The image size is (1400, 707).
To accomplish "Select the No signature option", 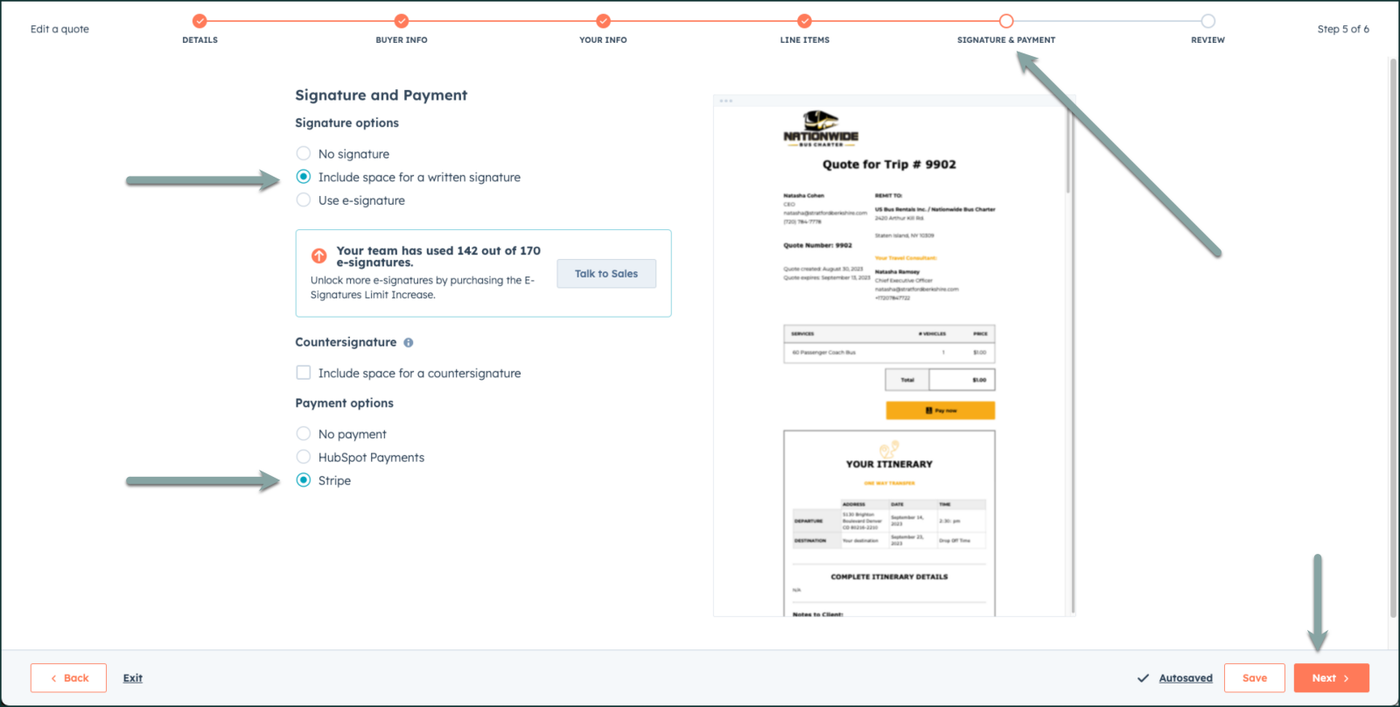I will (x=303, y=154).
